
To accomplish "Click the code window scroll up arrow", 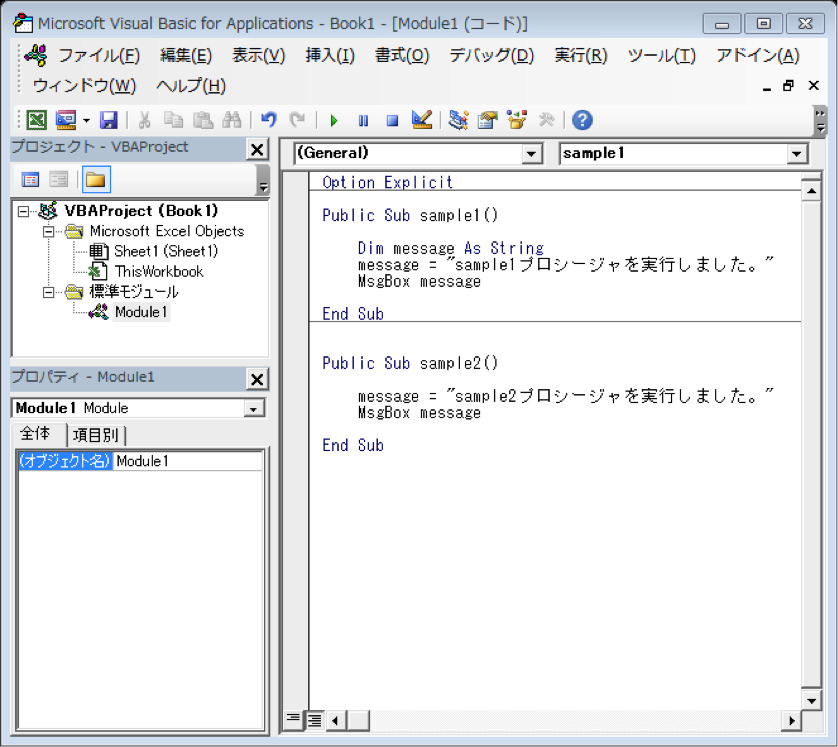I will point(811,191).
